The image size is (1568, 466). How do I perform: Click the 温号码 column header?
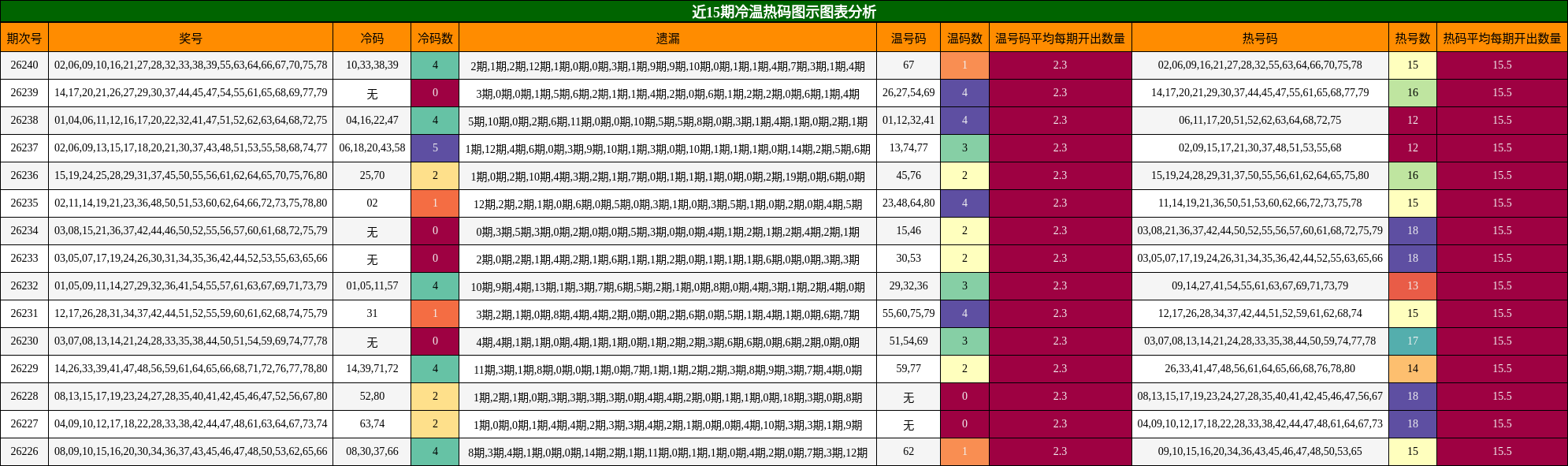908,38
